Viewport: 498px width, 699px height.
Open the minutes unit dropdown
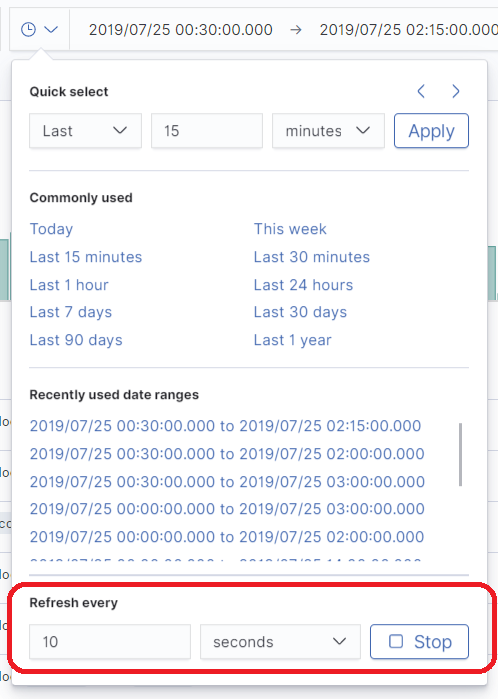click(328, 131)
